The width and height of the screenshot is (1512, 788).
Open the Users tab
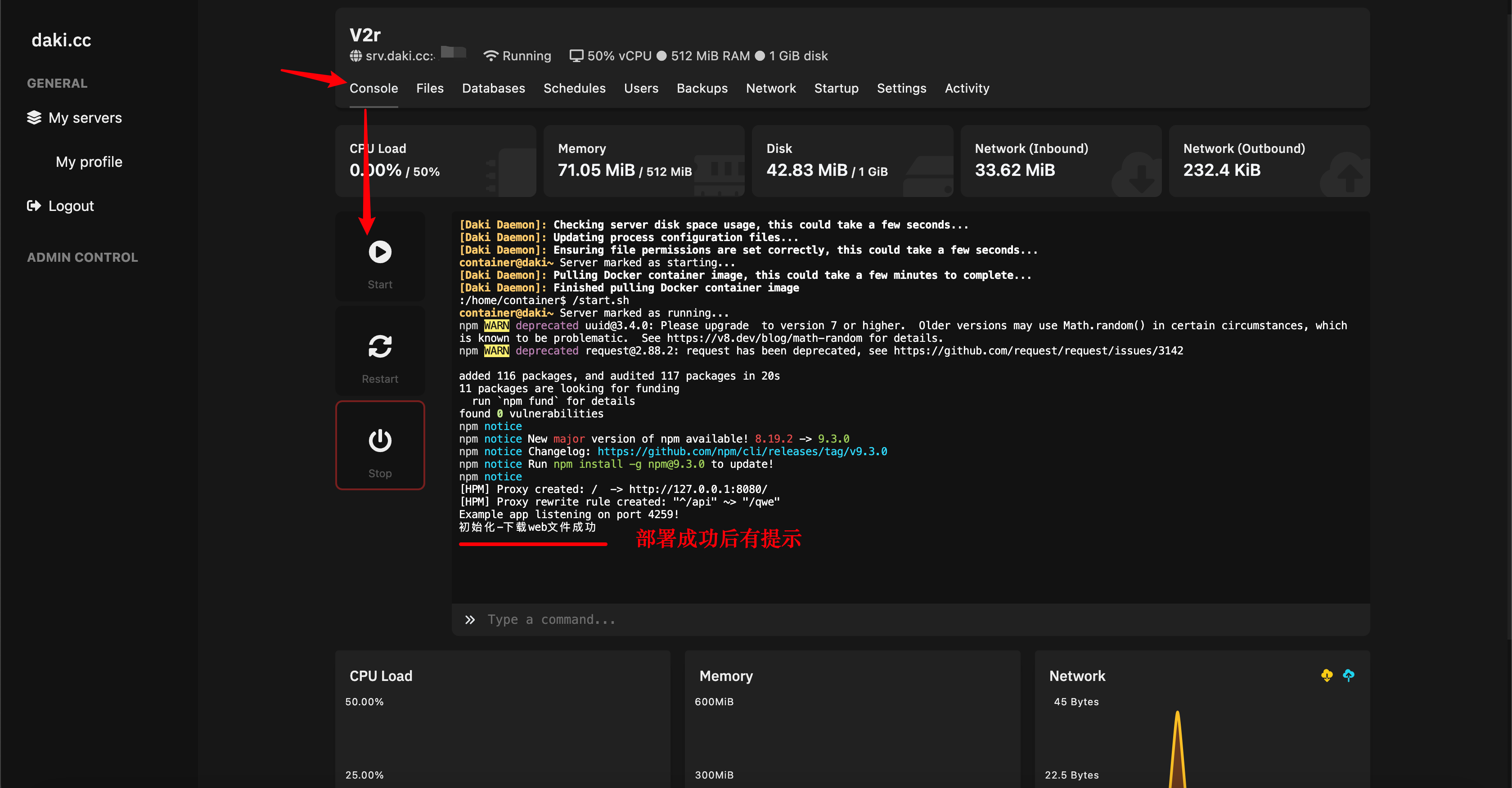tap(641, 88)
